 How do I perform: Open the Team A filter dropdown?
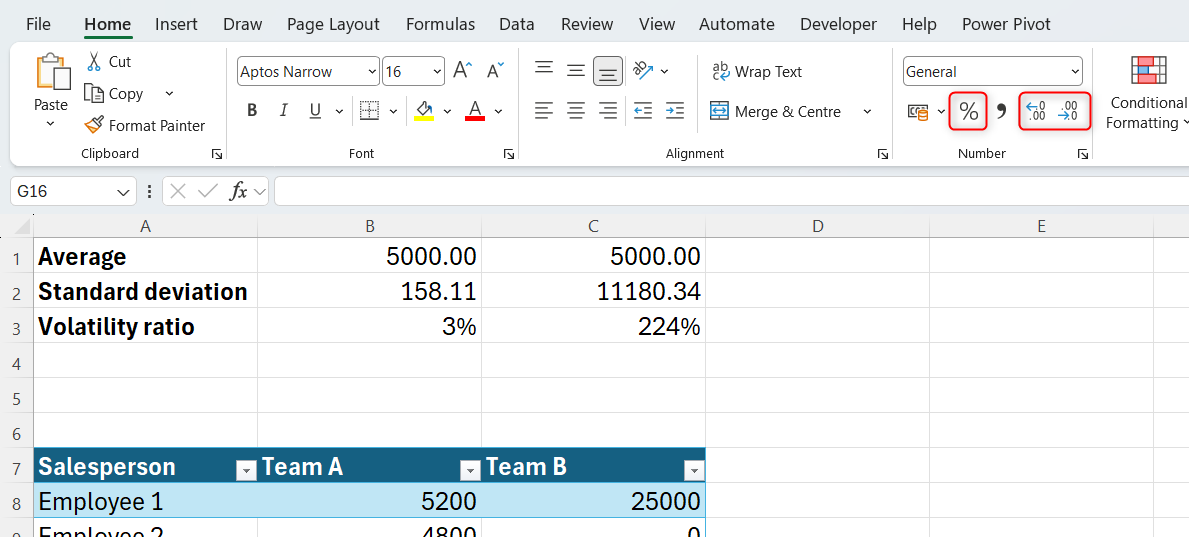tap(469, 470)
